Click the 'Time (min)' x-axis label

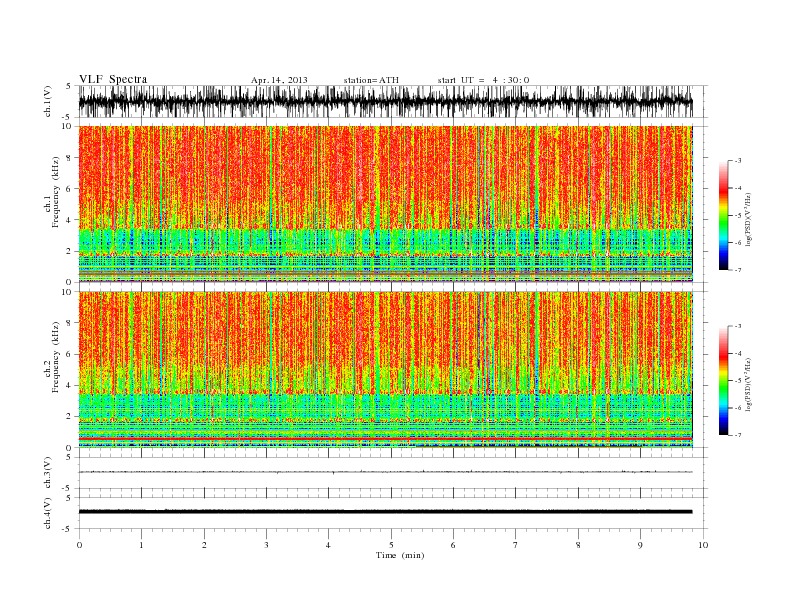click(400, 555)
